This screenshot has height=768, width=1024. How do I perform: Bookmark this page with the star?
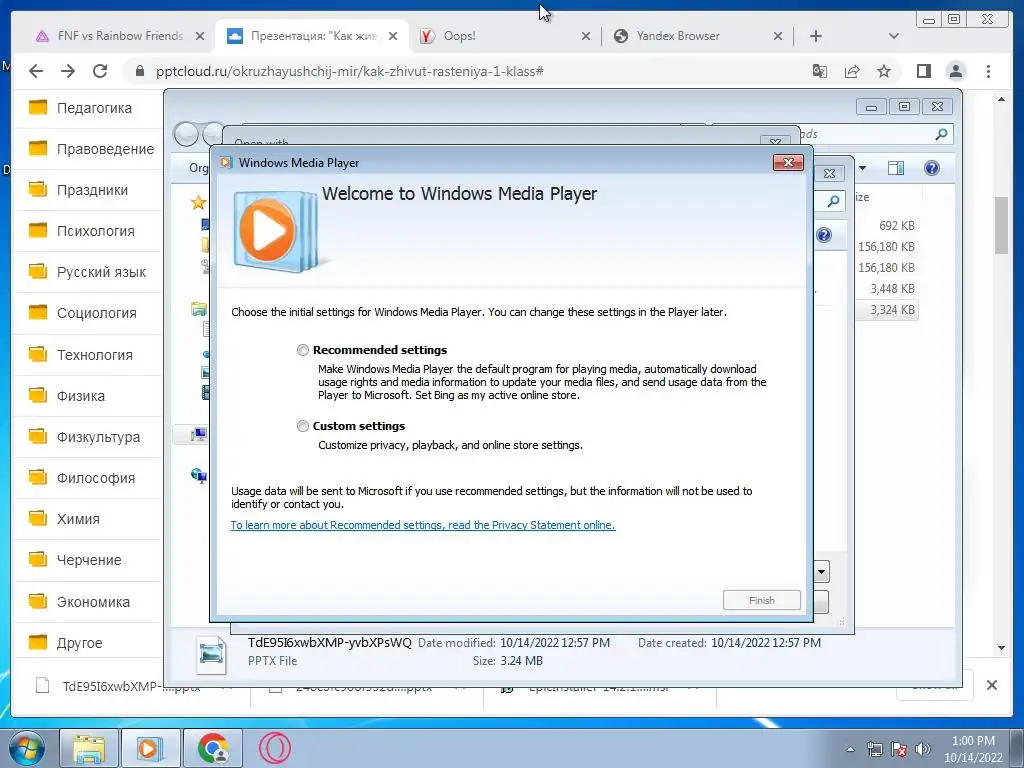click(x=884, y=71)
